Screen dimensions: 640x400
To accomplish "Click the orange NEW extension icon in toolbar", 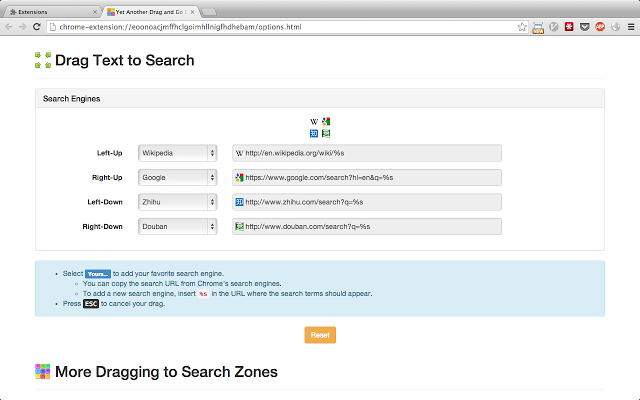I will click(x=538, y=27).
